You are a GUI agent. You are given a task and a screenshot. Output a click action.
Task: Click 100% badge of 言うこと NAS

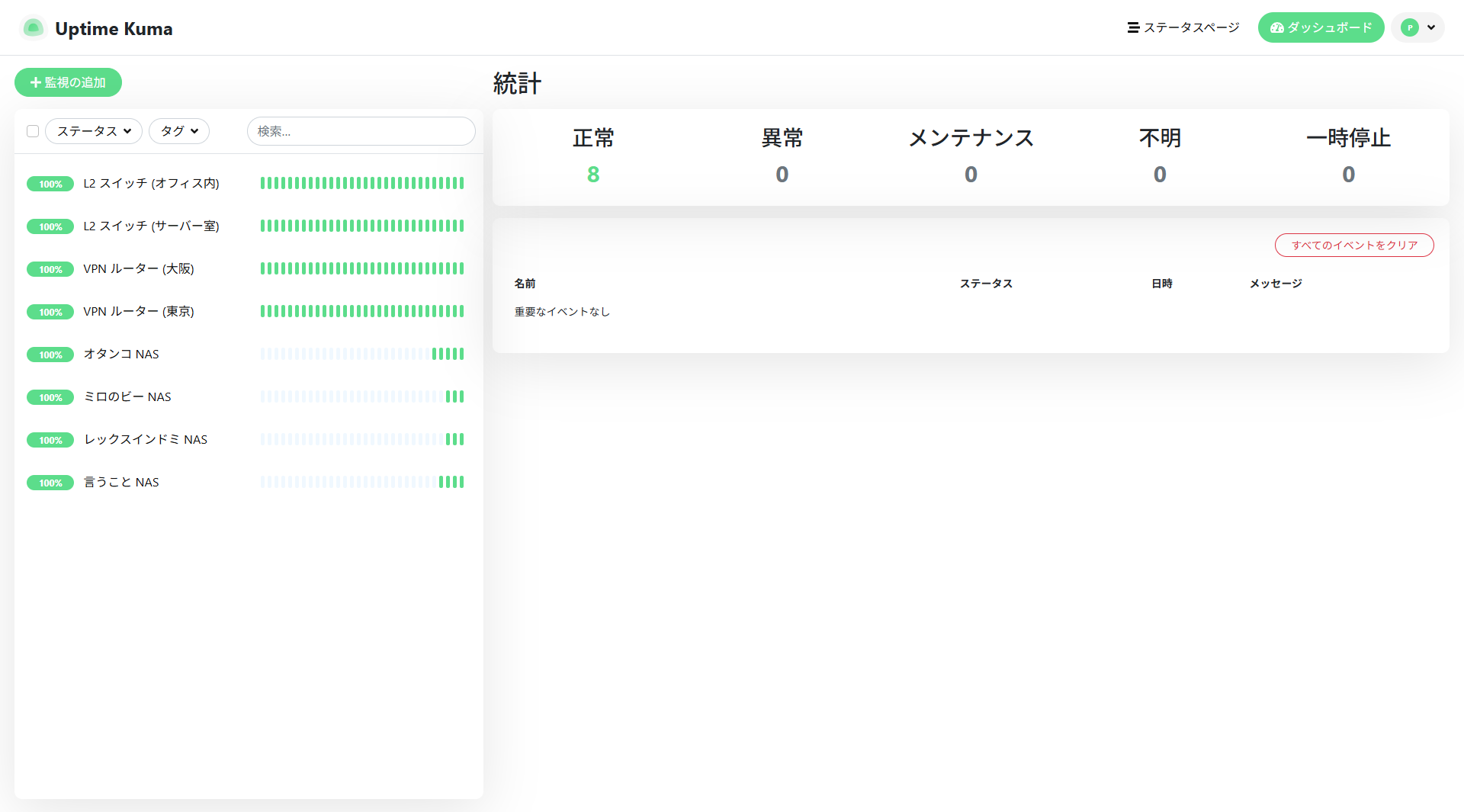[50, 483]
